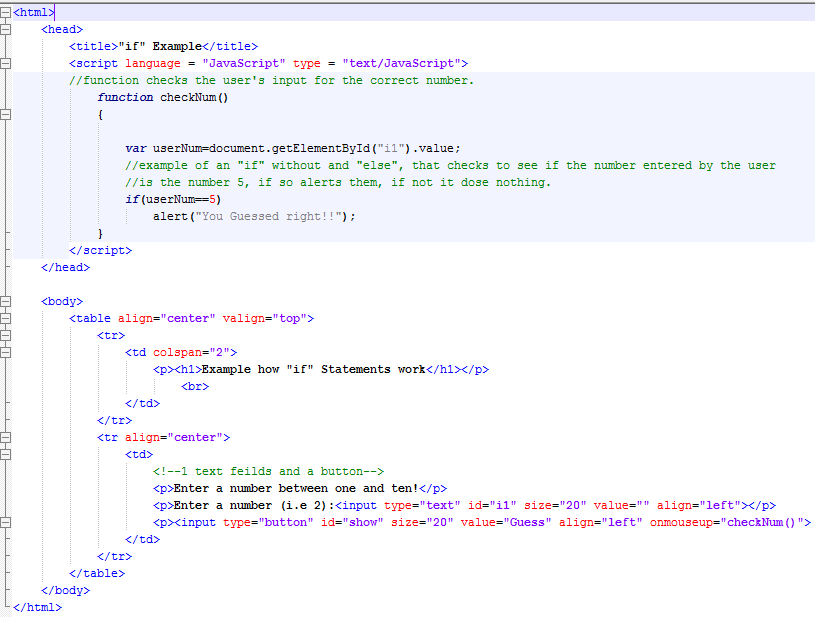Click the userNum variable declaration
This screenshot has width=815, height=617.
tap(293, 148)
